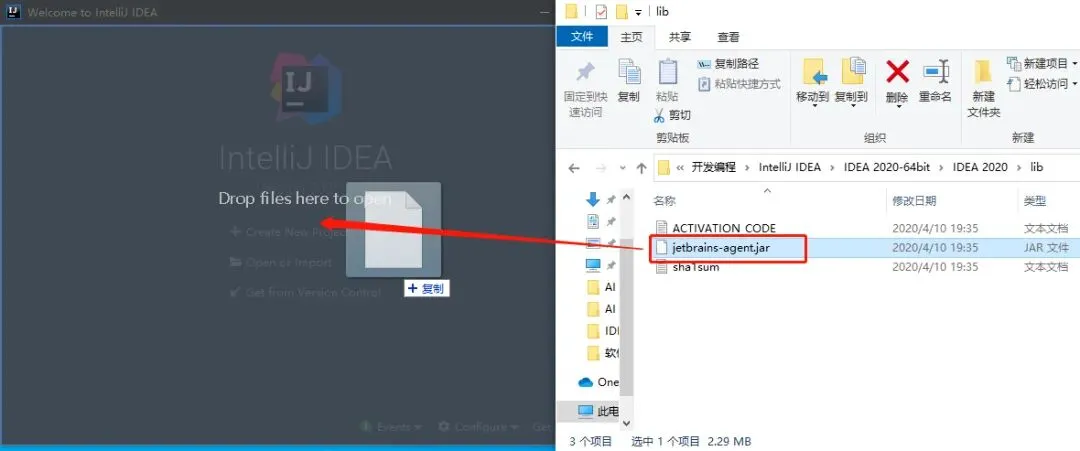Screen dimensions: 1080x451
Task: Click the sha1sum file icon
Action: pyautogui.click(x=661, y=266)
